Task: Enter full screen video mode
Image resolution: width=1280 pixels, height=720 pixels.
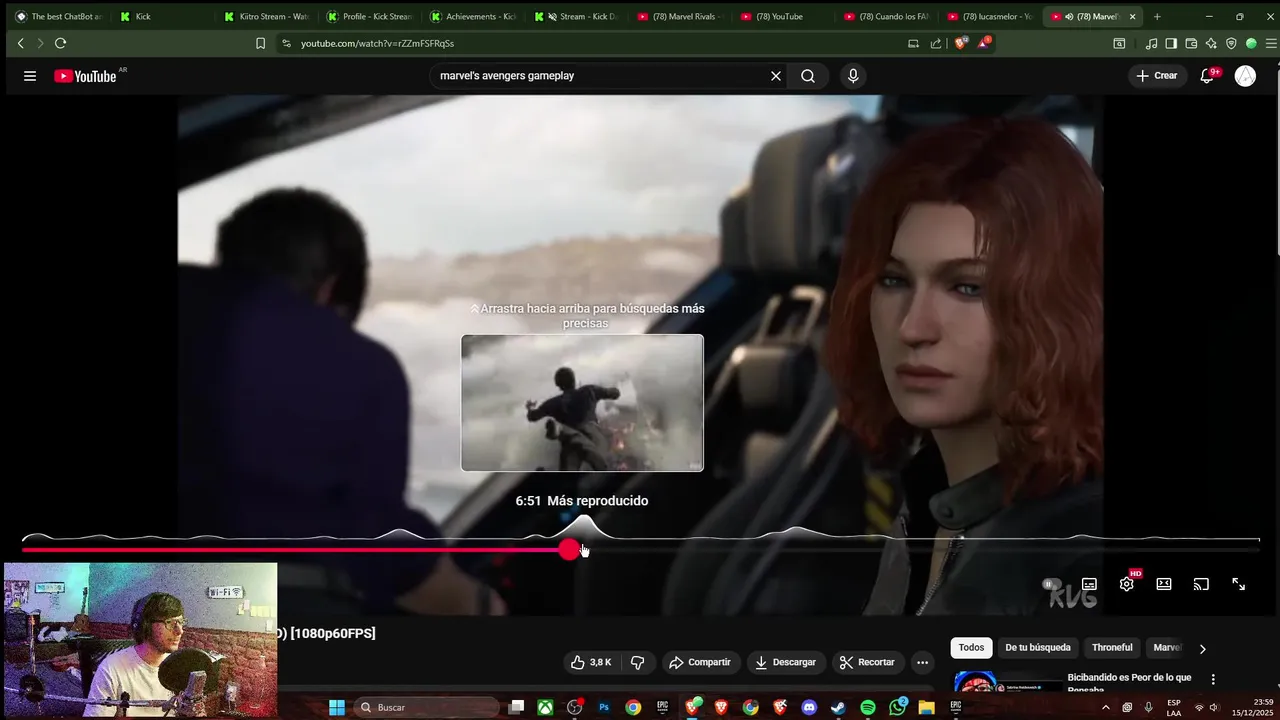Action: pos(1238,584)
